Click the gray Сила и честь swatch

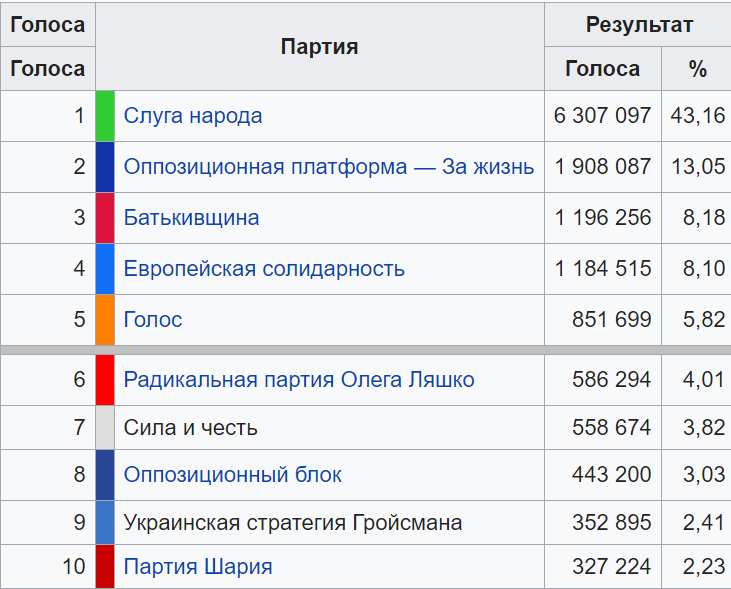[x=105, y=428]
